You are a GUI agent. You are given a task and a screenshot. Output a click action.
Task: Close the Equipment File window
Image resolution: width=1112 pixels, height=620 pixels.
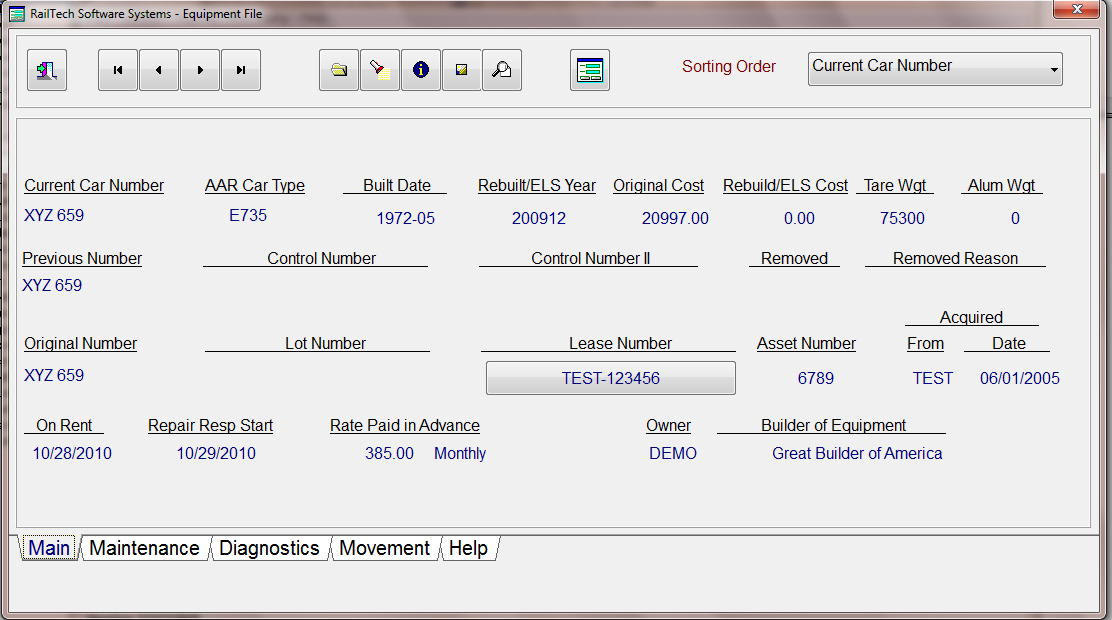click(x=1077, y=9)
